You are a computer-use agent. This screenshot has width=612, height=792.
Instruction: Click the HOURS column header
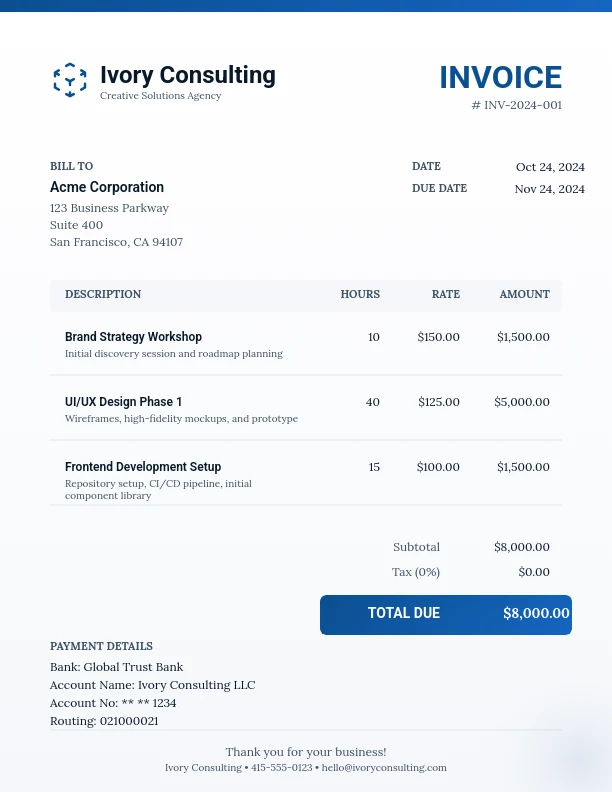pos(360,294)
